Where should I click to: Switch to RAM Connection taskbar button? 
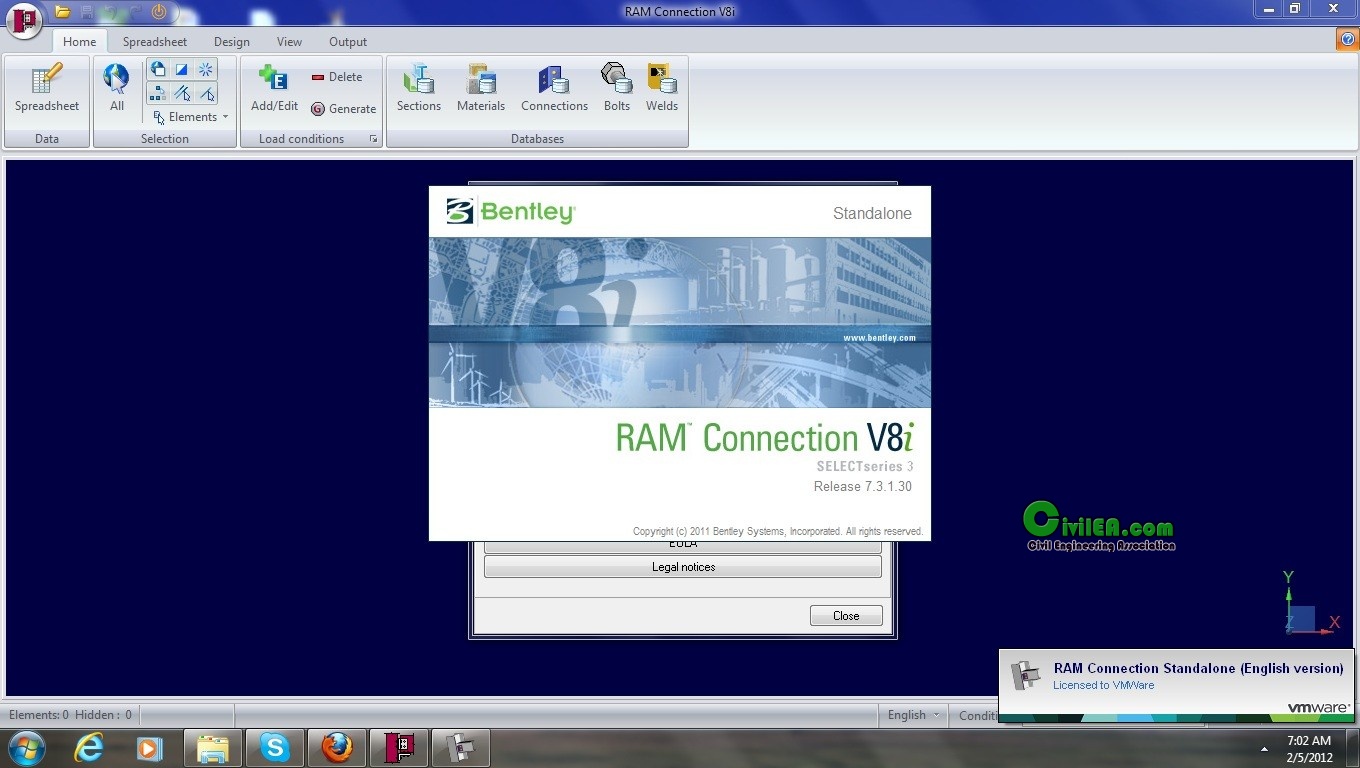tap(399, 747)
